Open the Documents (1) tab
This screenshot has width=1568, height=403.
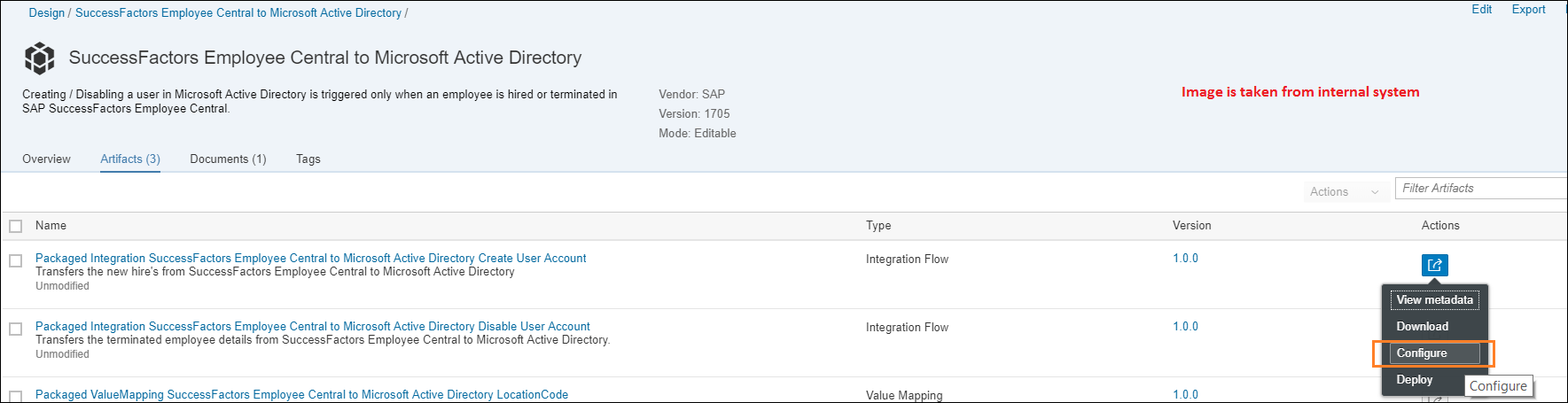(x=228, y=159)
